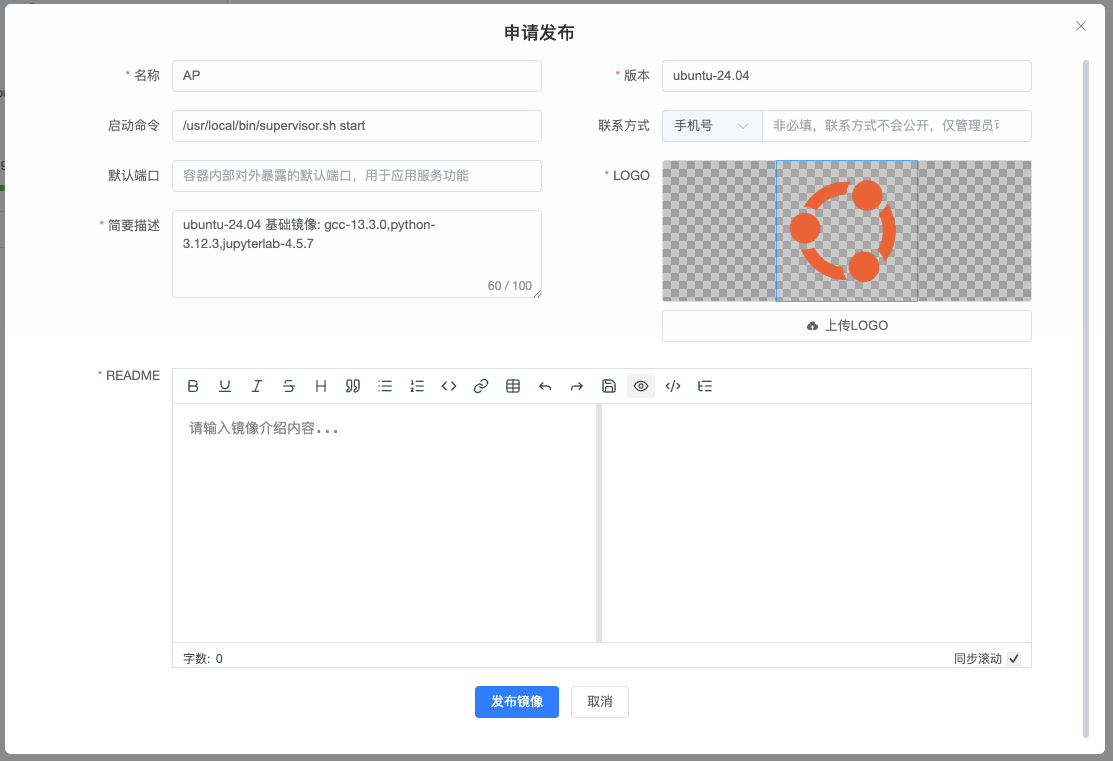This screenshot has width=1113, height=761.
Task: Undo the last README edit
Action: pos(545,386)
